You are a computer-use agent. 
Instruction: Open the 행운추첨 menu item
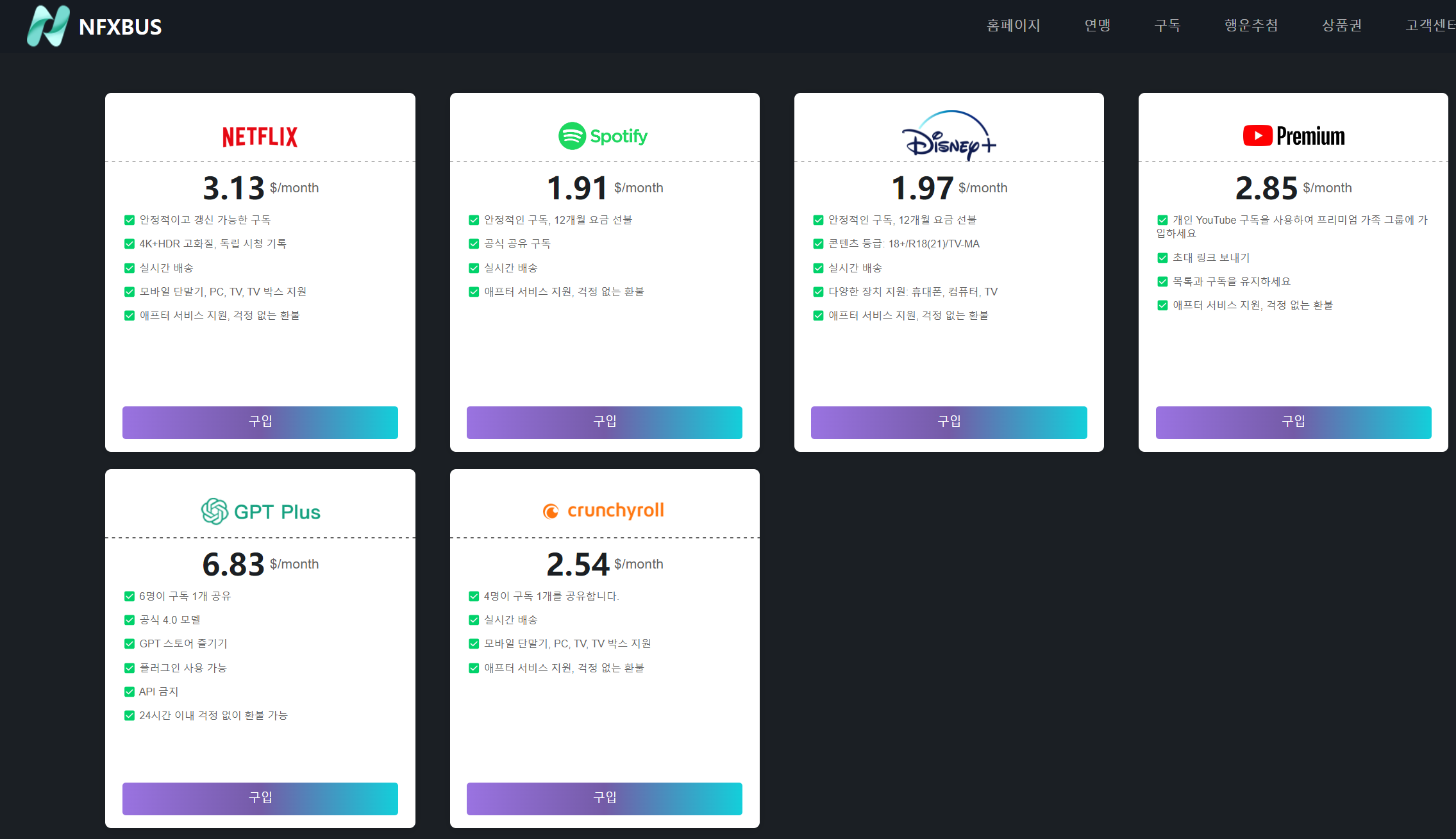(x=1251, y=26)
